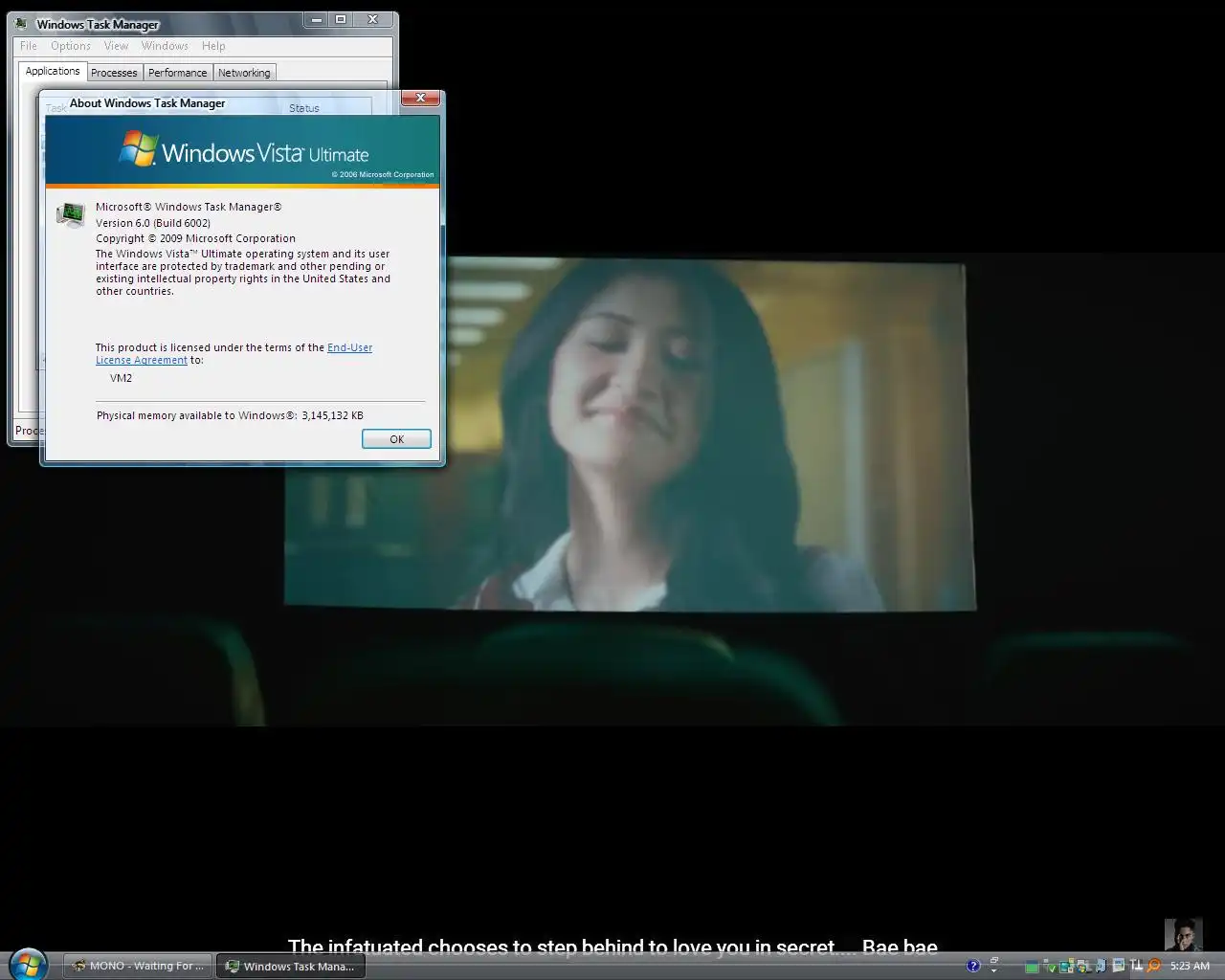Click OK in About Windows Task Manager
Viewport: 1225px width, 980px height.
click(x=396, y=439)
